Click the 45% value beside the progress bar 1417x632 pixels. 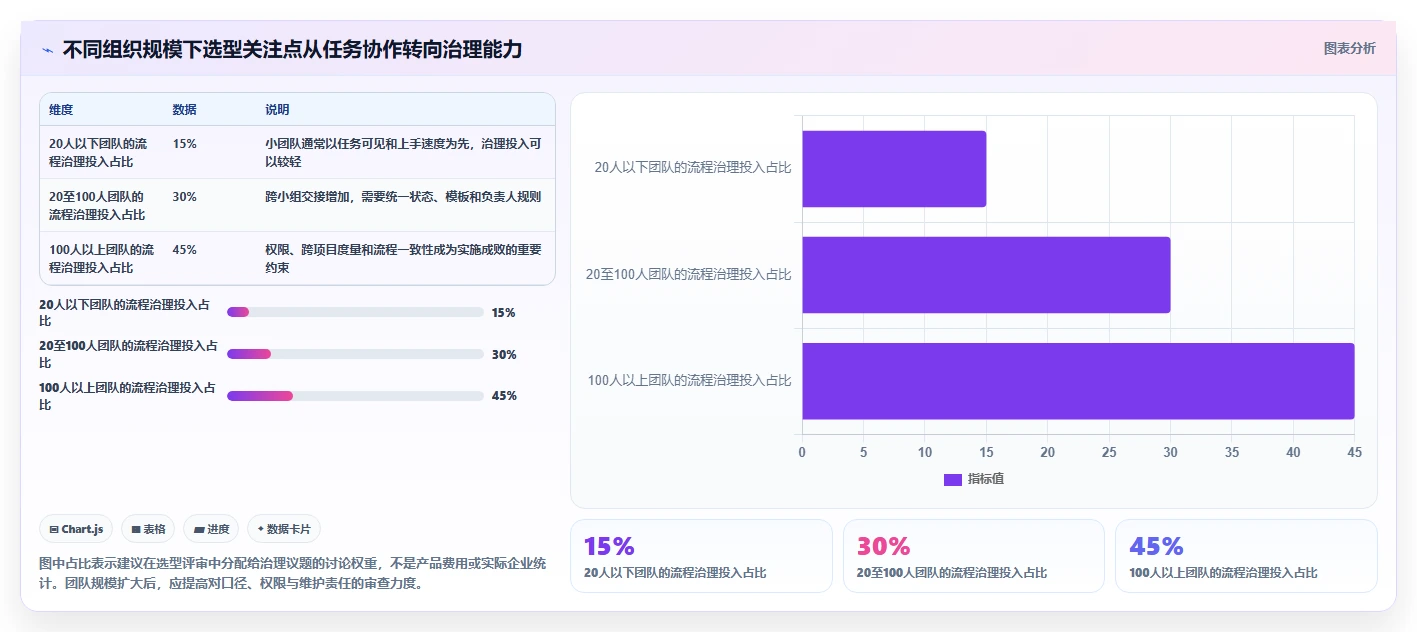[504, 396]
